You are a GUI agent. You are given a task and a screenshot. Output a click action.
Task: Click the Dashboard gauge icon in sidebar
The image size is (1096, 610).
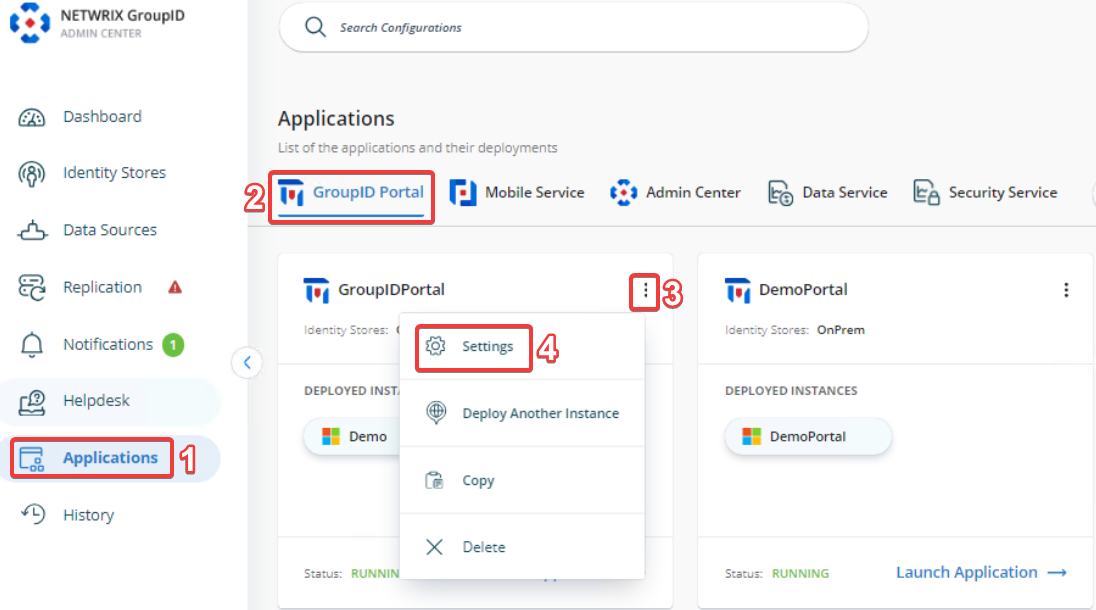[33, 117]
